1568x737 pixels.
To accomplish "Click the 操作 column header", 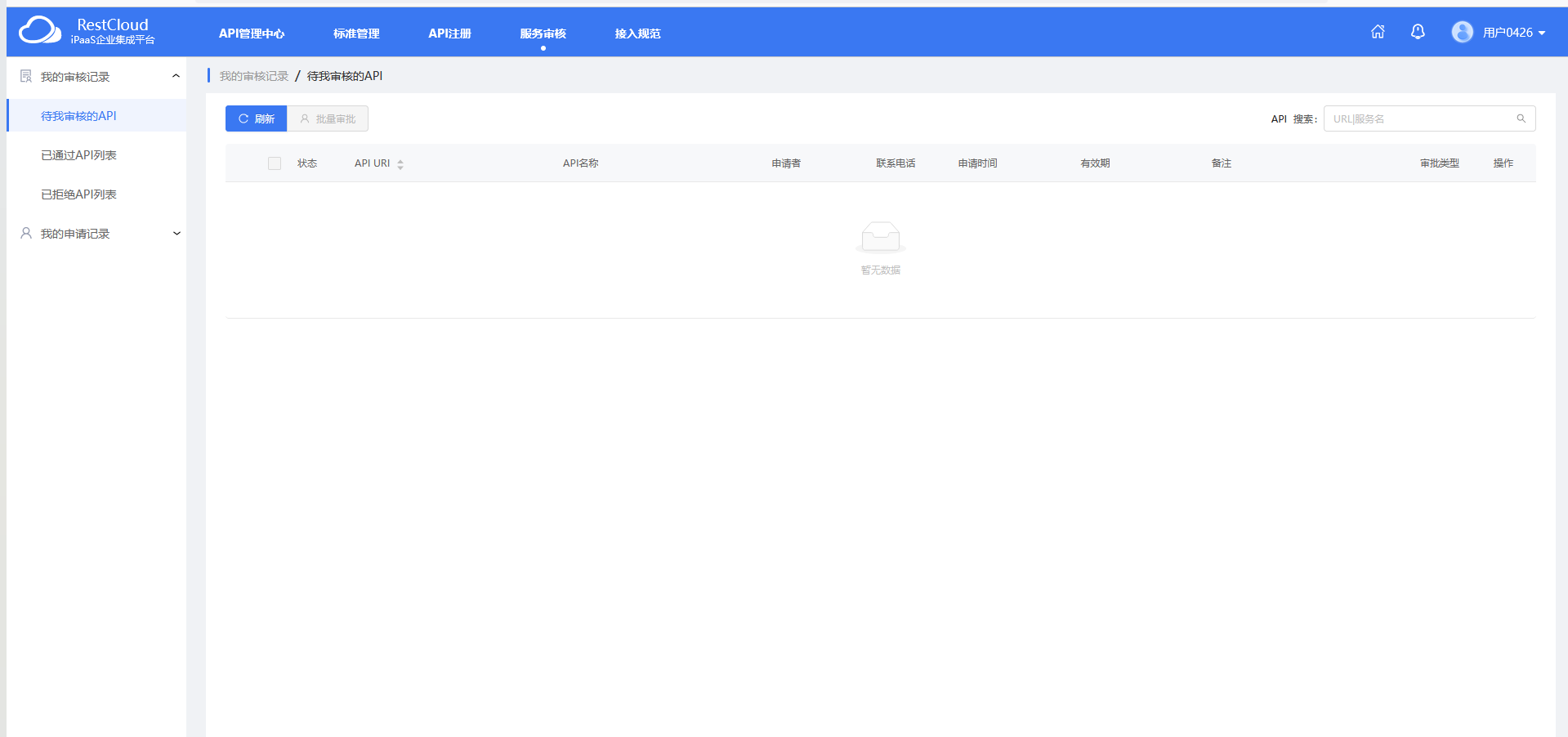I will [x=1503, y=163].
